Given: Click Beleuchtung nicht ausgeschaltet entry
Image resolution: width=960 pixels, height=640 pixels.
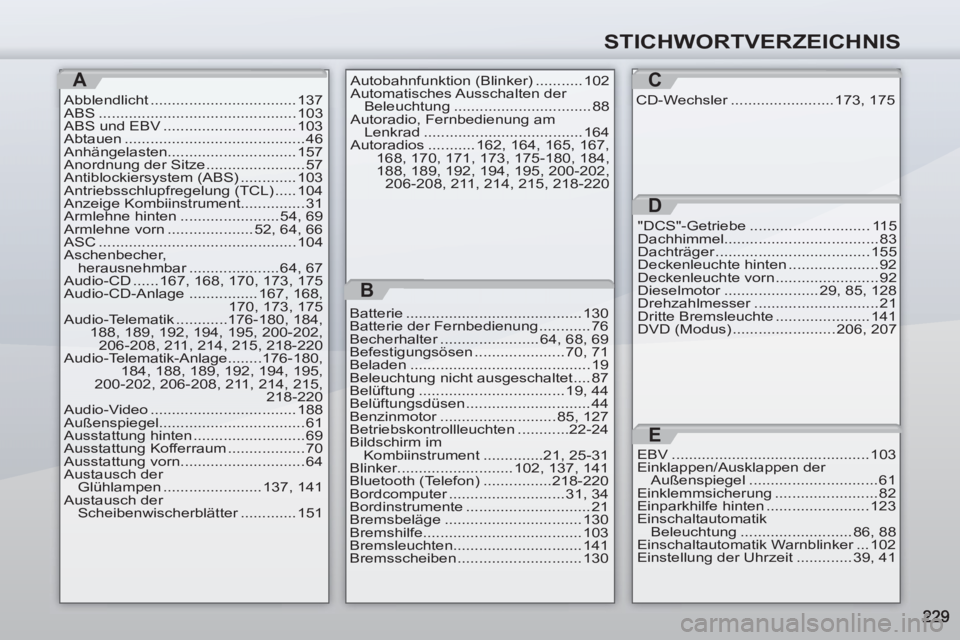Looking at the screenshot, I should click(x=479, y=378).
